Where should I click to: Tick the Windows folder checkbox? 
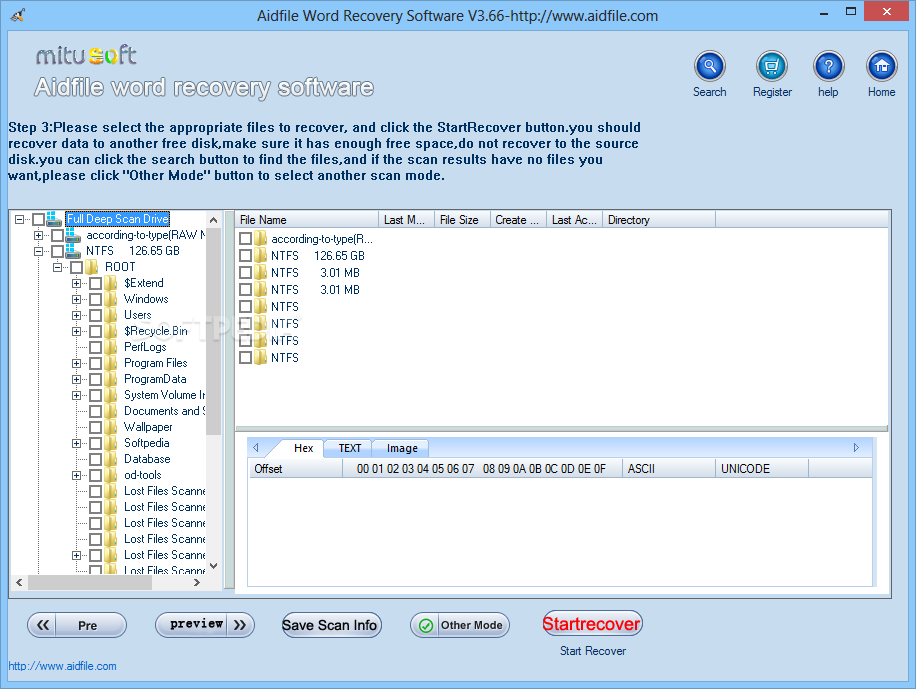click(96, 299)
